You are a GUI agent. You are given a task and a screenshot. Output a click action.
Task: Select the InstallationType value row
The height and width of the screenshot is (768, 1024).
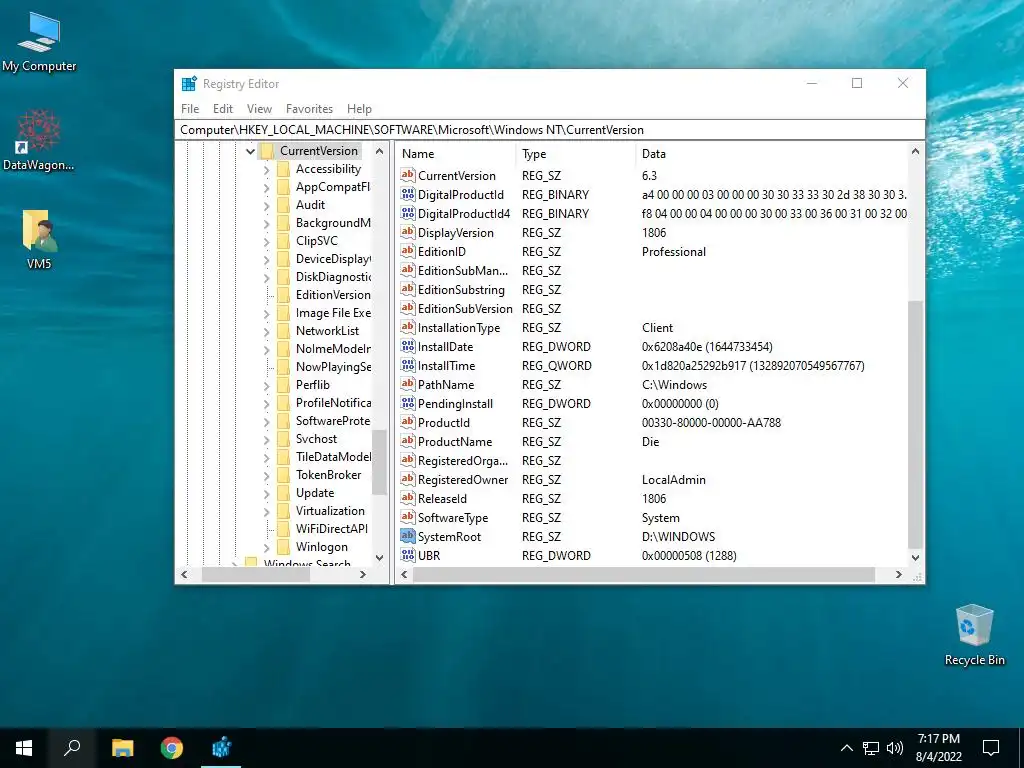pos(651,327)
